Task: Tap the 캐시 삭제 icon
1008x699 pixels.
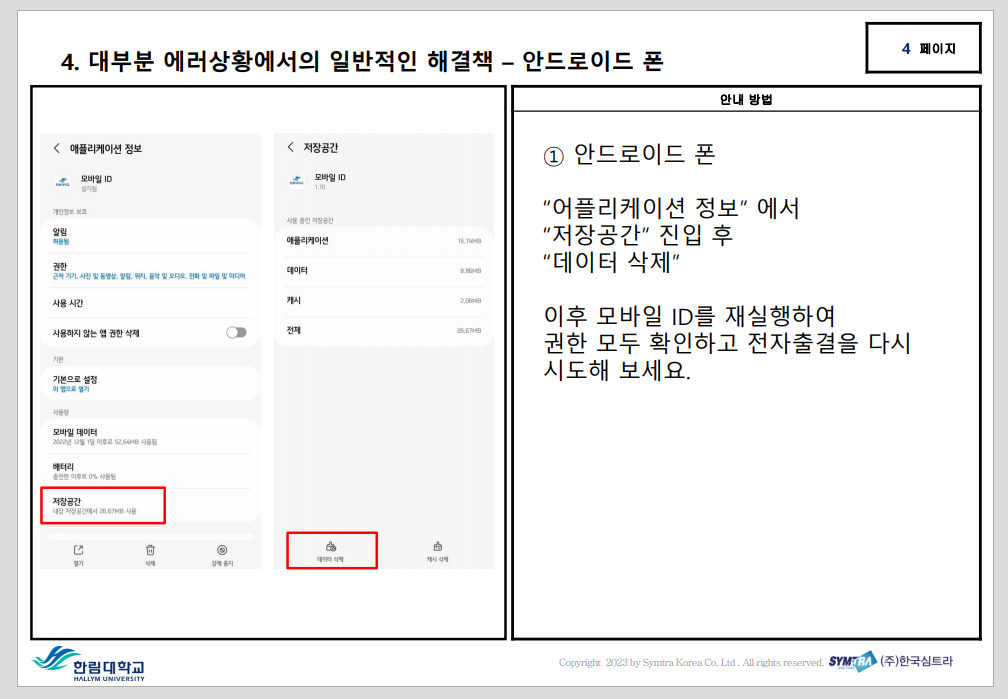Action: (x=437, y=547)
